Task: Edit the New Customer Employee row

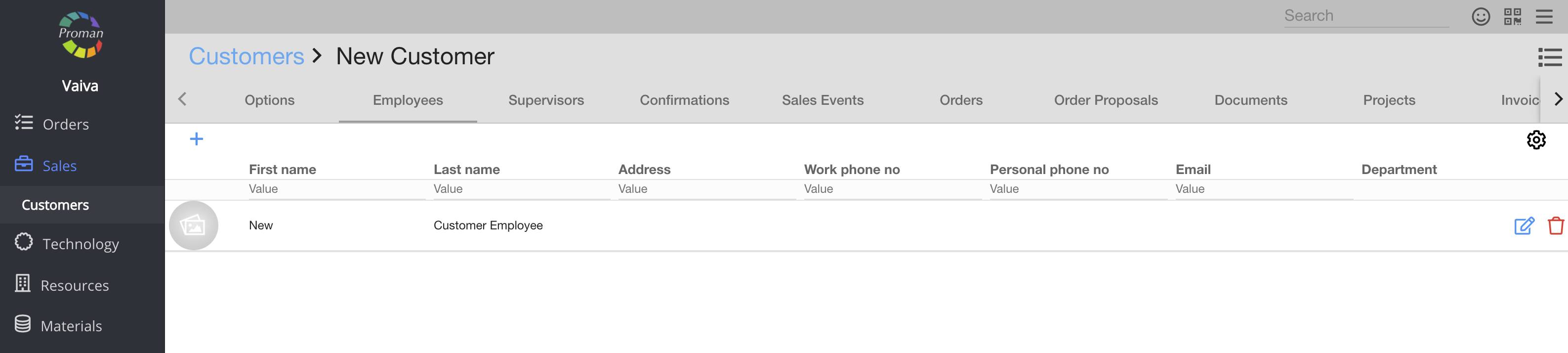Action: pyautogui.click(x=1524, y=225)
